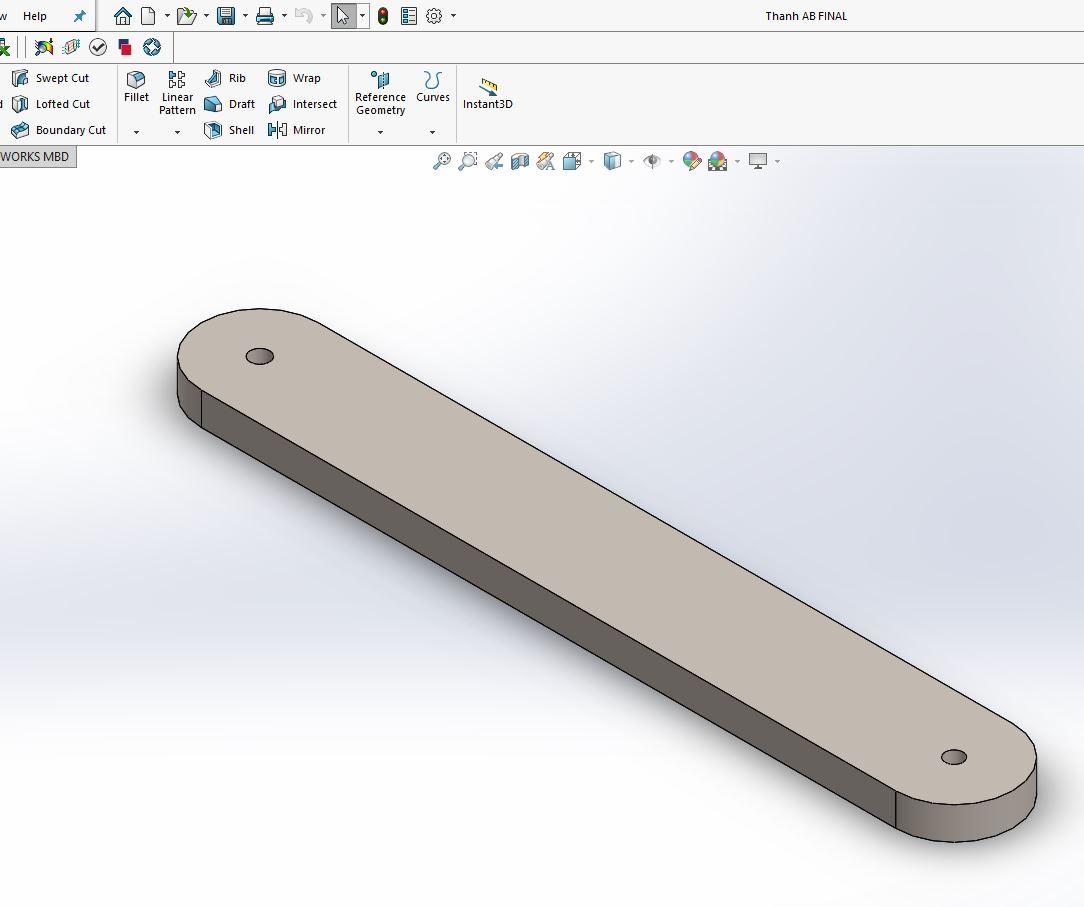Expand the View Settings dropdown arrow
The image size is (1084, 907).
777,162
